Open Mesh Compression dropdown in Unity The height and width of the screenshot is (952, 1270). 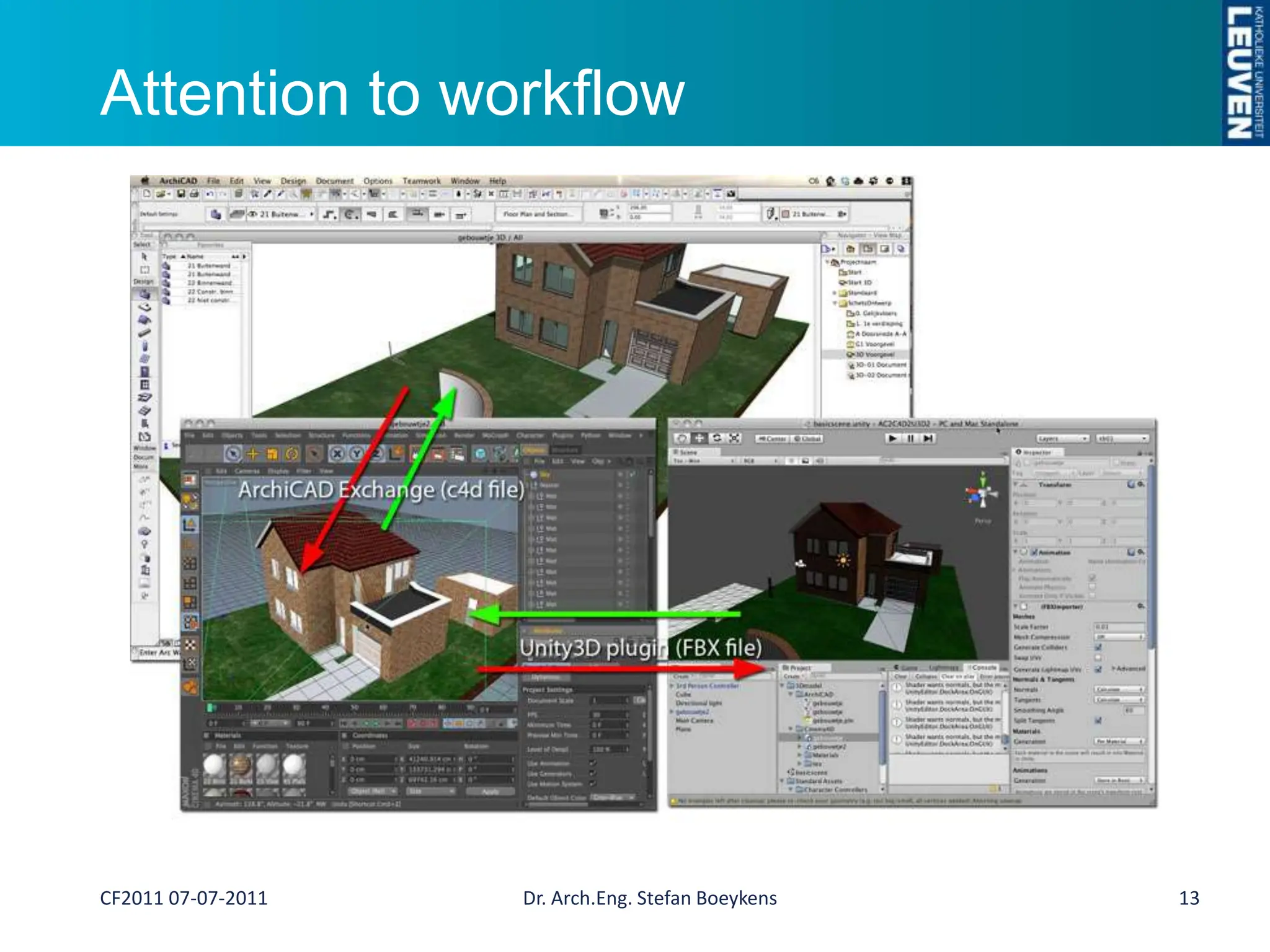click(x=1119, y=637)
